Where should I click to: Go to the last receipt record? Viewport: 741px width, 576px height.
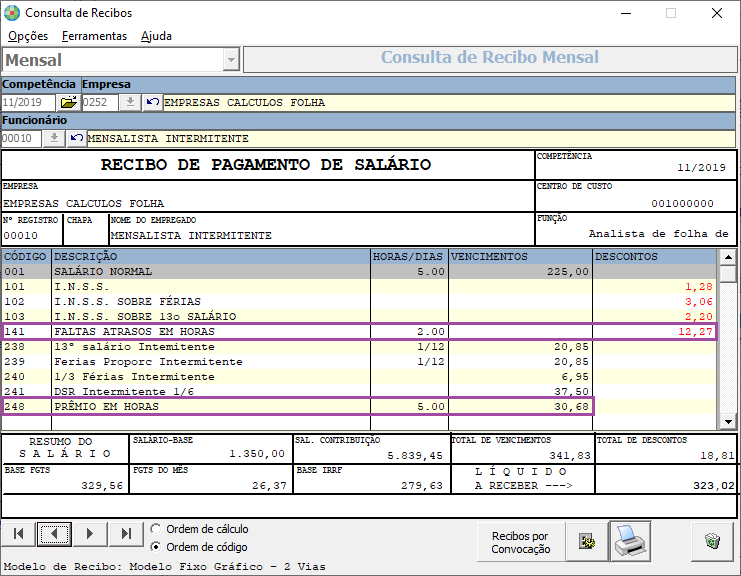point(126,534)
